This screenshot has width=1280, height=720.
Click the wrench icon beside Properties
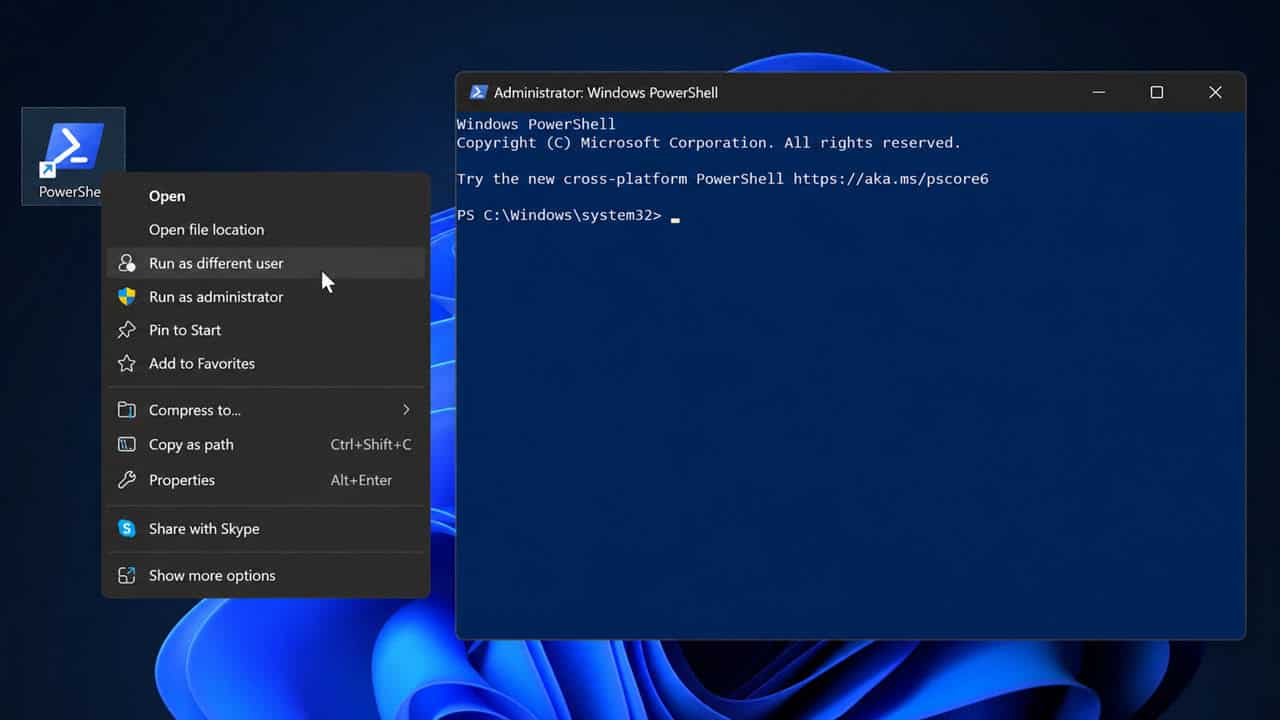pos(127,480)
